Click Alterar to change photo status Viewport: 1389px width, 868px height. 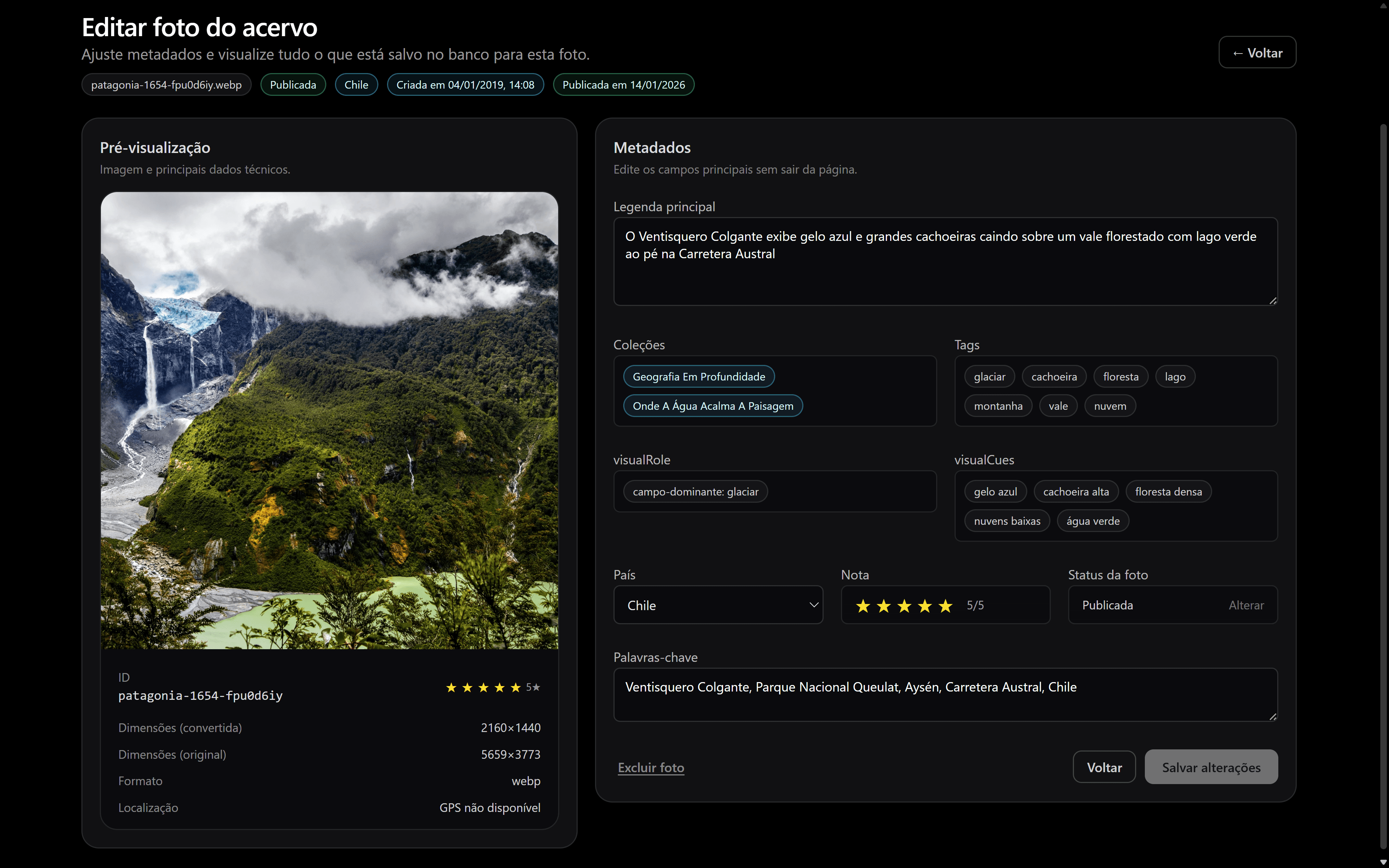pyautogui.click(x=1245, y=605)
